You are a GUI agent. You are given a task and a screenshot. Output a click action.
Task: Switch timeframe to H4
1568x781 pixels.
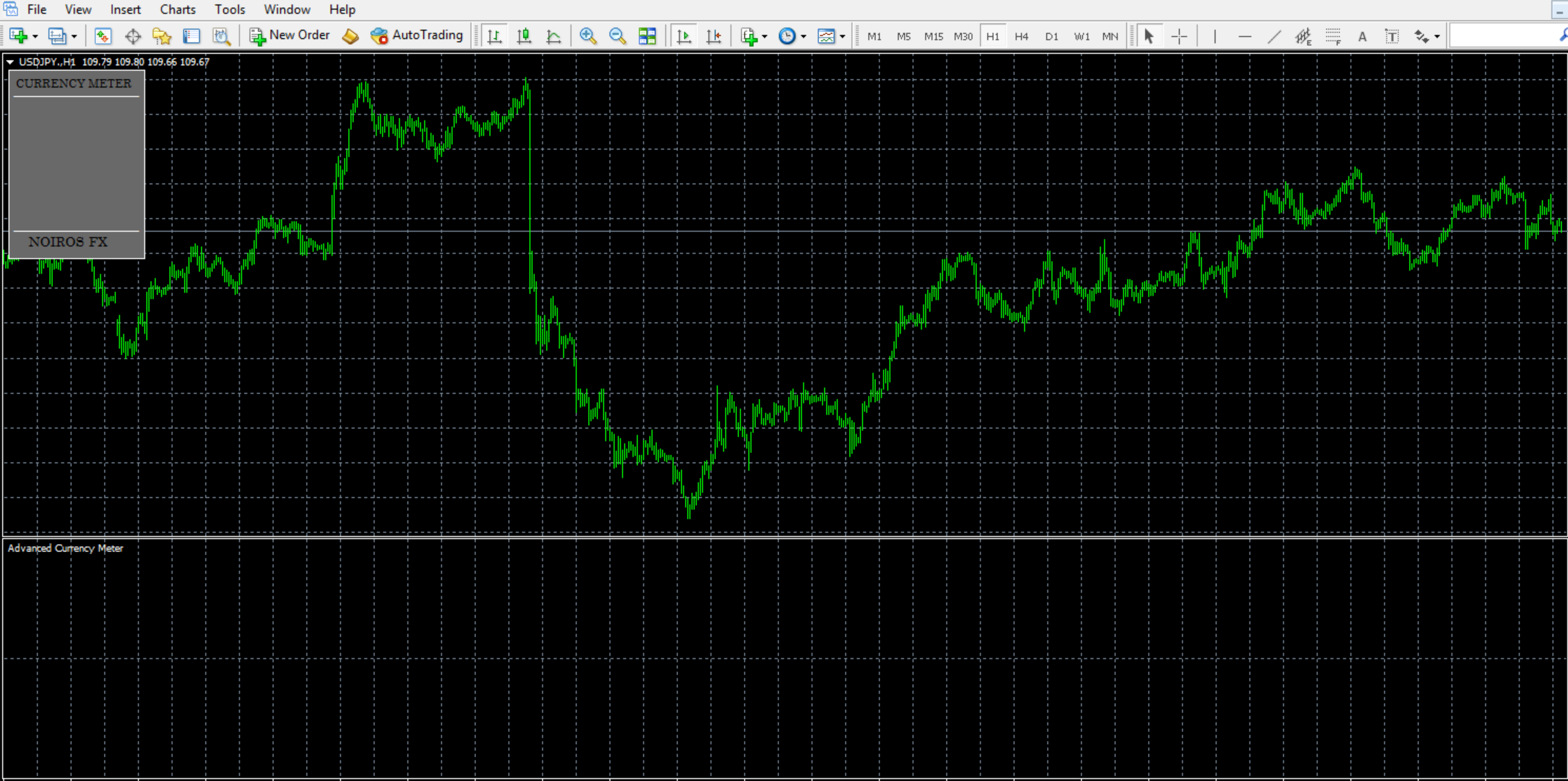pos(1021,36)
